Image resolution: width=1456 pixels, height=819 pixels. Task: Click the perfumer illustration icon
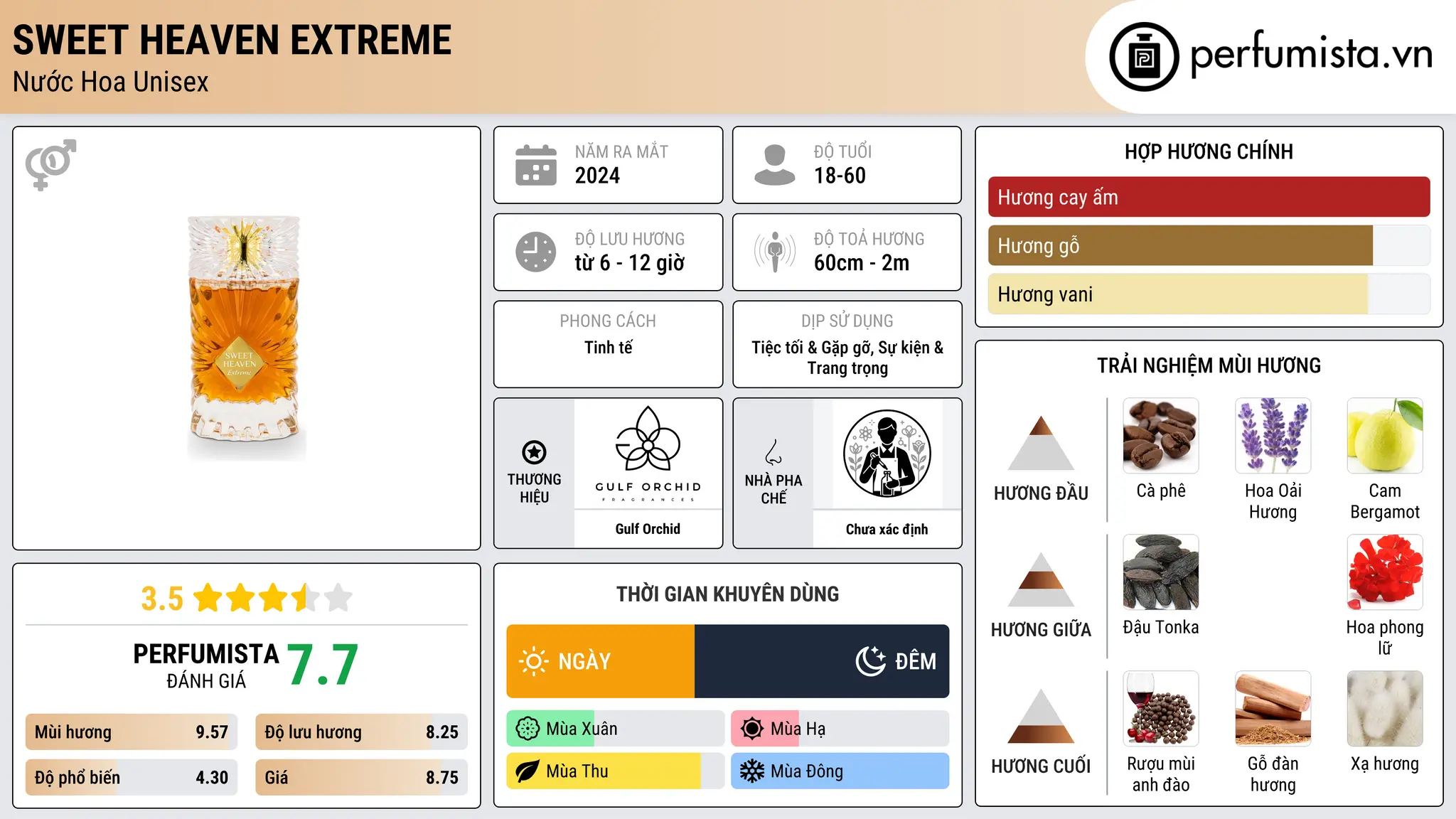tap(887, 454)
